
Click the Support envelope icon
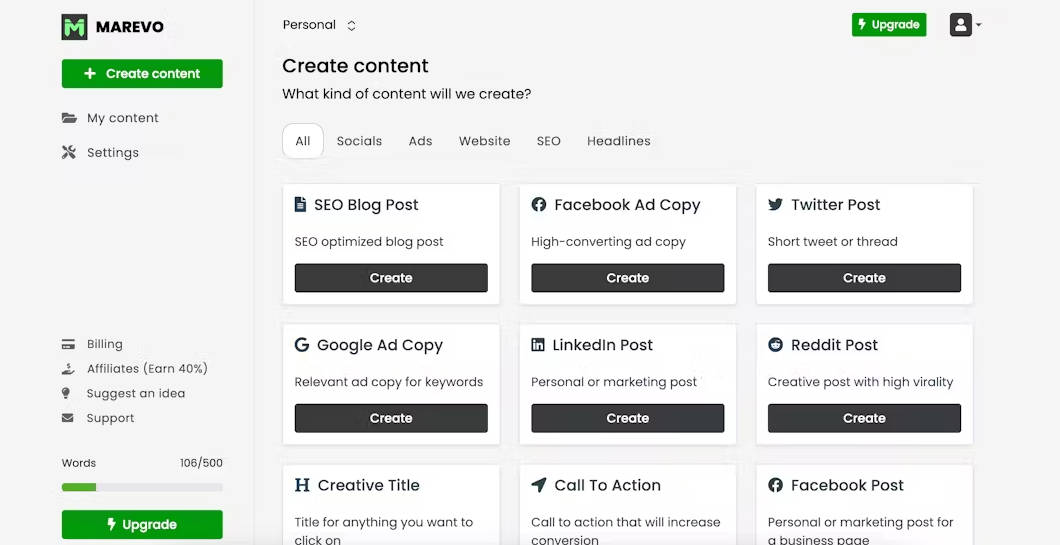[68, 418]
